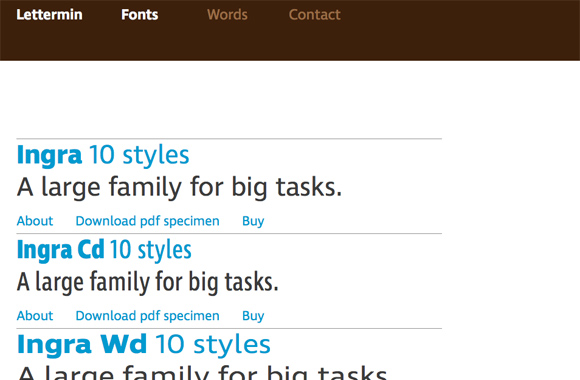580x380 pixels.
Task: Open the Ingra Cd 10 styles heading
Action: pos(104,250)
